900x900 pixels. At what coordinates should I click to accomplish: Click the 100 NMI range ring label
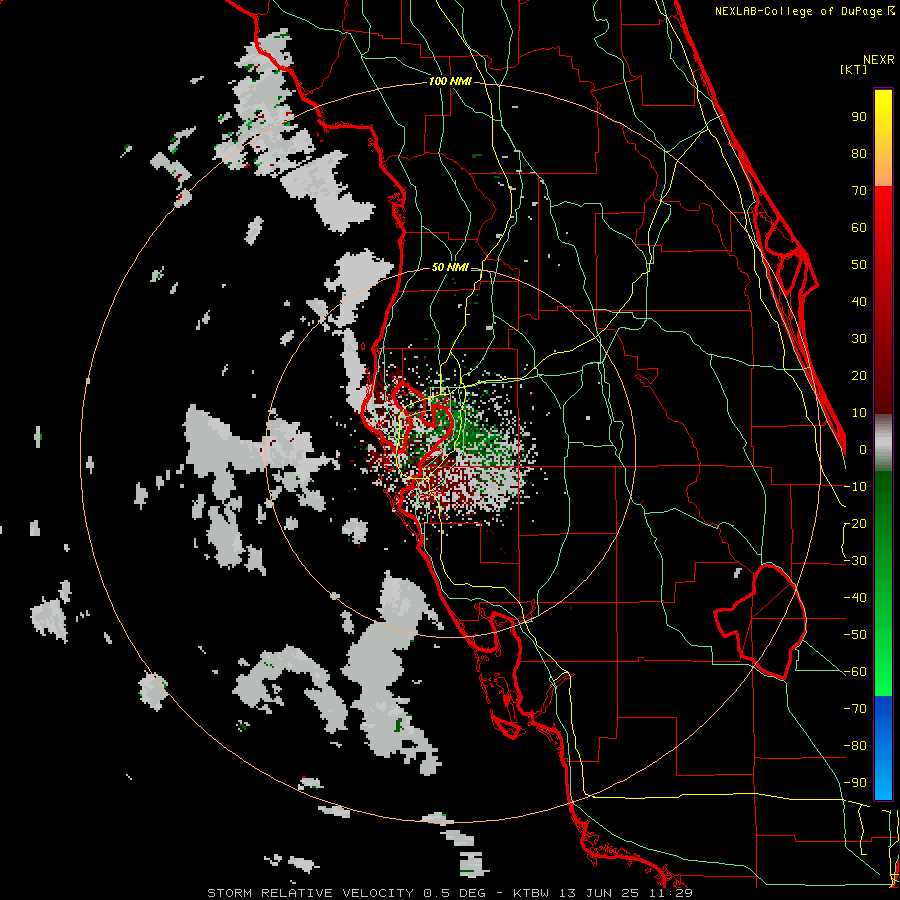coord(450,82)
